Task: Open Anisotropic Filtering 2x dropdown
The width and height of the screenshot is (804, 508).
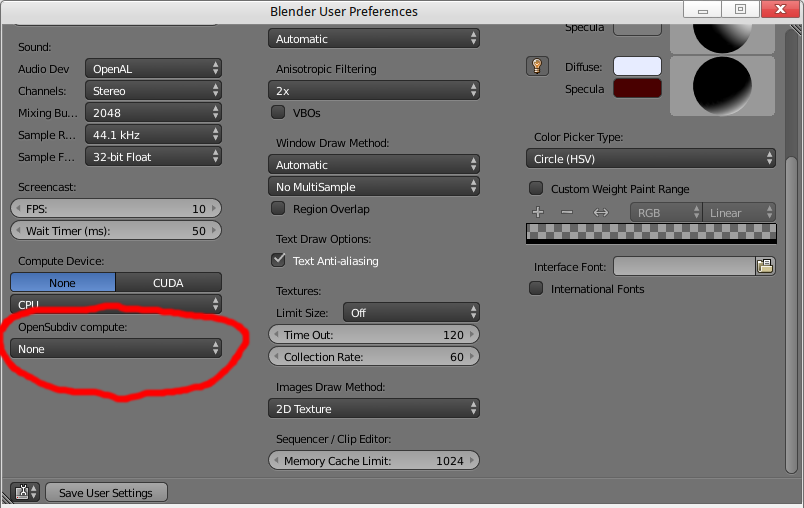Action: tap(374, 91)
